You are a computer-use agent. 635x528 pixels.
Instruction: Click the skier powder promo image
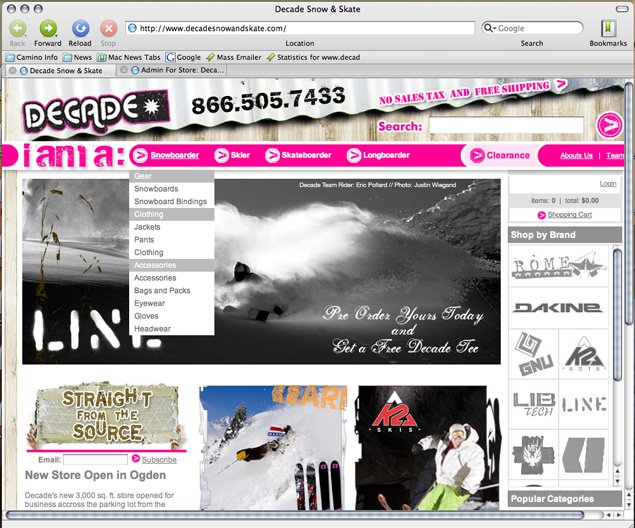273,447
